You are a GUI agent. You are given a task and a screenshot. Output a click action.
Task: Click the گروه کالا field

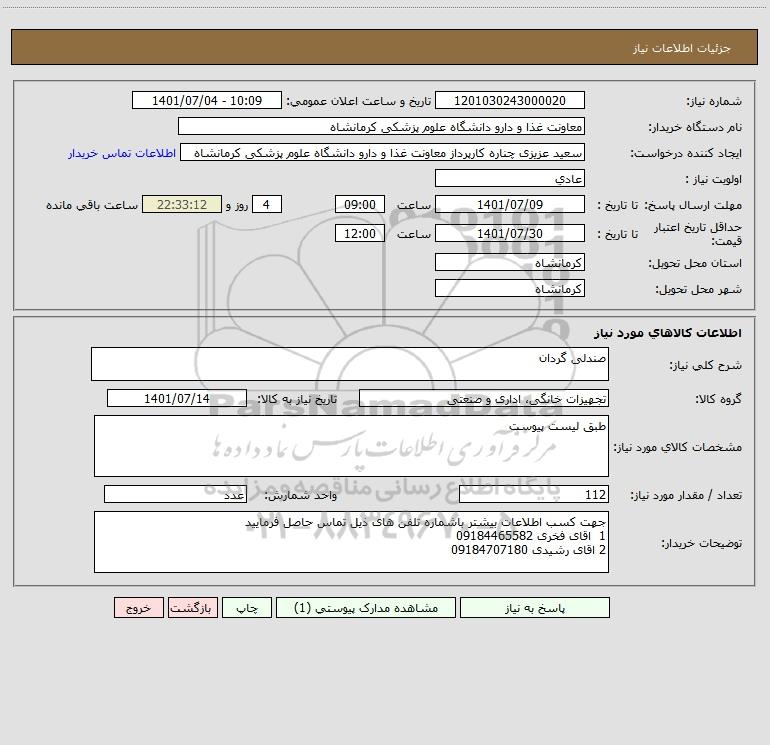(x=484, y=398)
